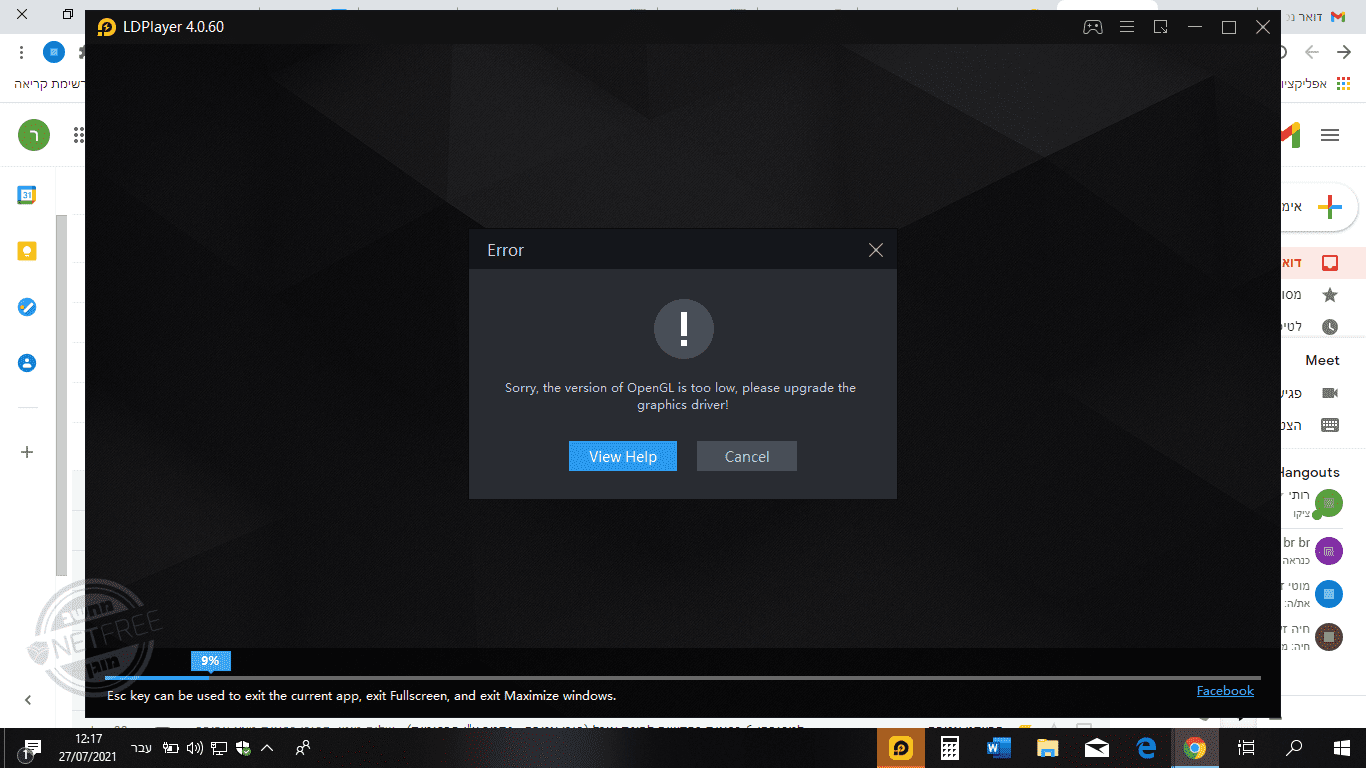The height and width of the screenshot is (768, 1366).
Task: Collapse the Gmail side panel with the chevron
Action: point(28,700)
